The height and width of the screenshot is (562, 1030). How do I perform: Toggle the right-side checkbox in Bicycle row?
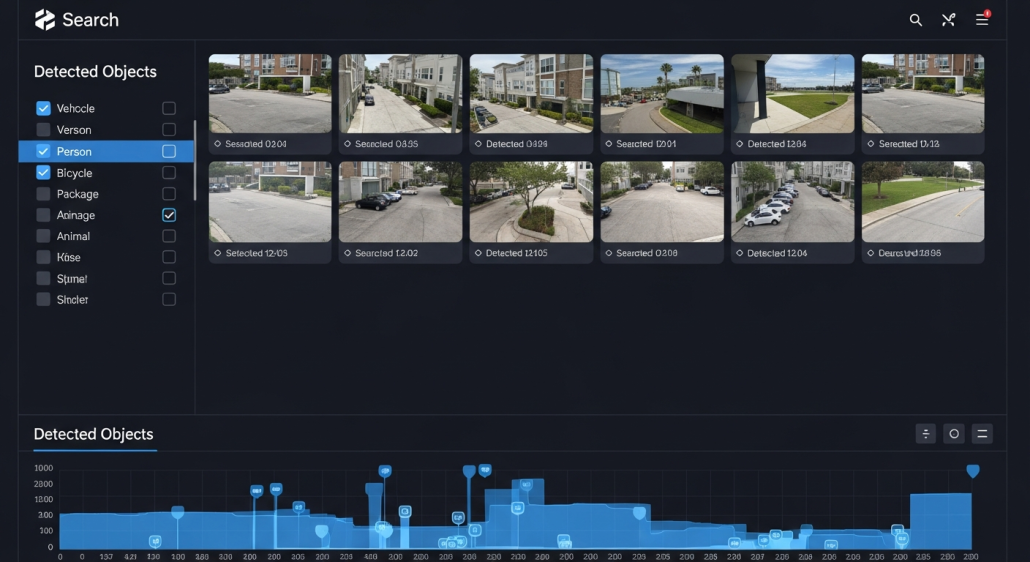coord(169,173)
